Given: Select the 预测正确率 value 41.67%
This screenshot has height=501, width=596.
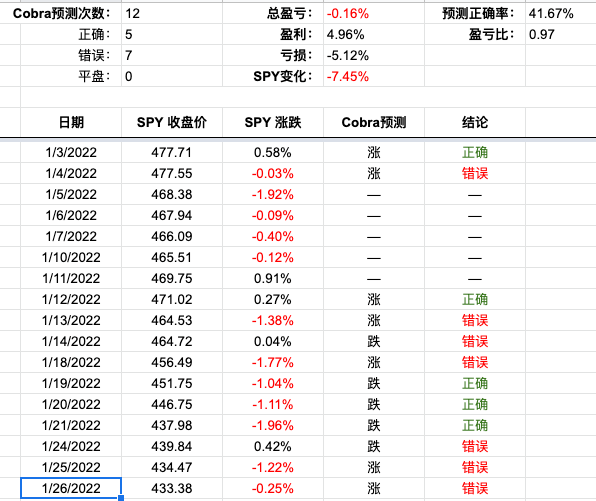Looking at the screenshot, I should tap(551, 14).
